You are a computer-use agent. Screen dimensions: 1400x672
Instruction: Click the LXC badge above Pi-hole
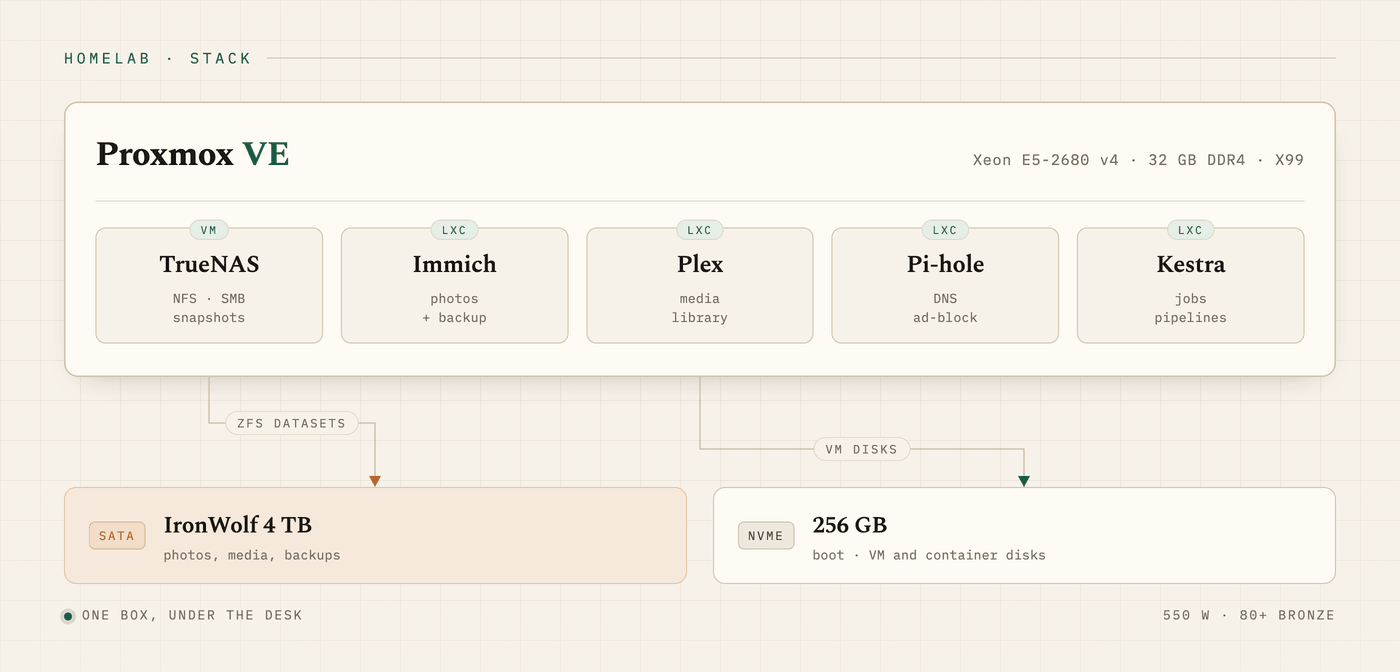pyautogui.click(x=945, y=230)
